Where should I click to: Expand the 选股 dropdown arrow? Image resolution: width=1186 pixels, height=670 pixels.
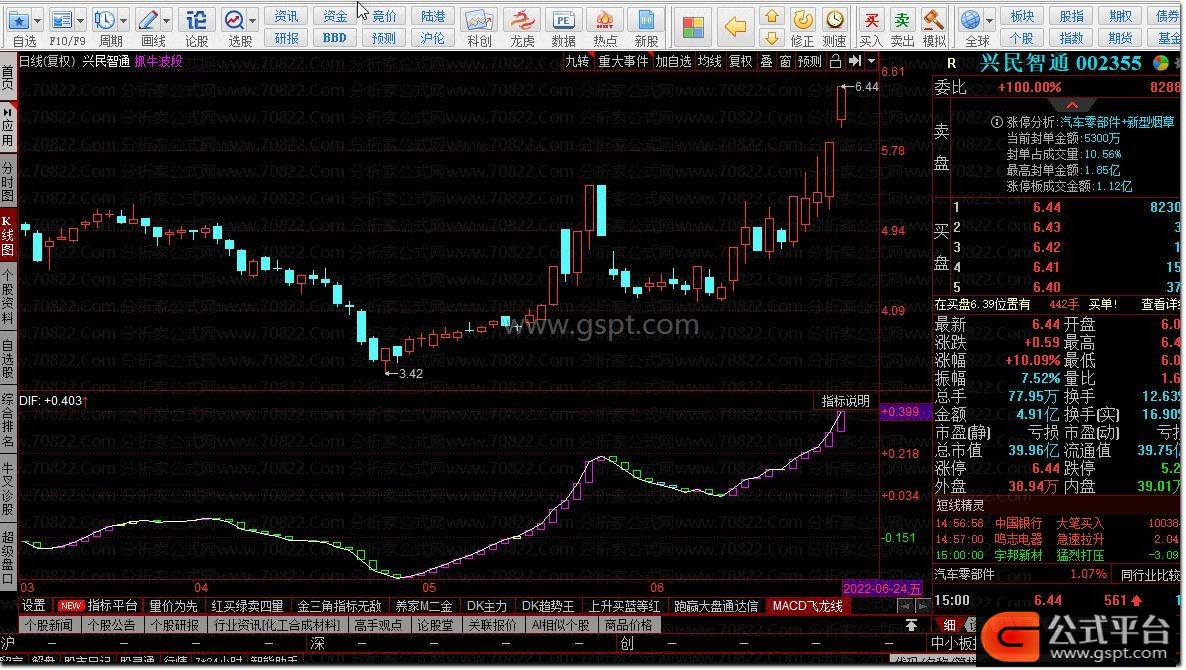coord(253,20)
